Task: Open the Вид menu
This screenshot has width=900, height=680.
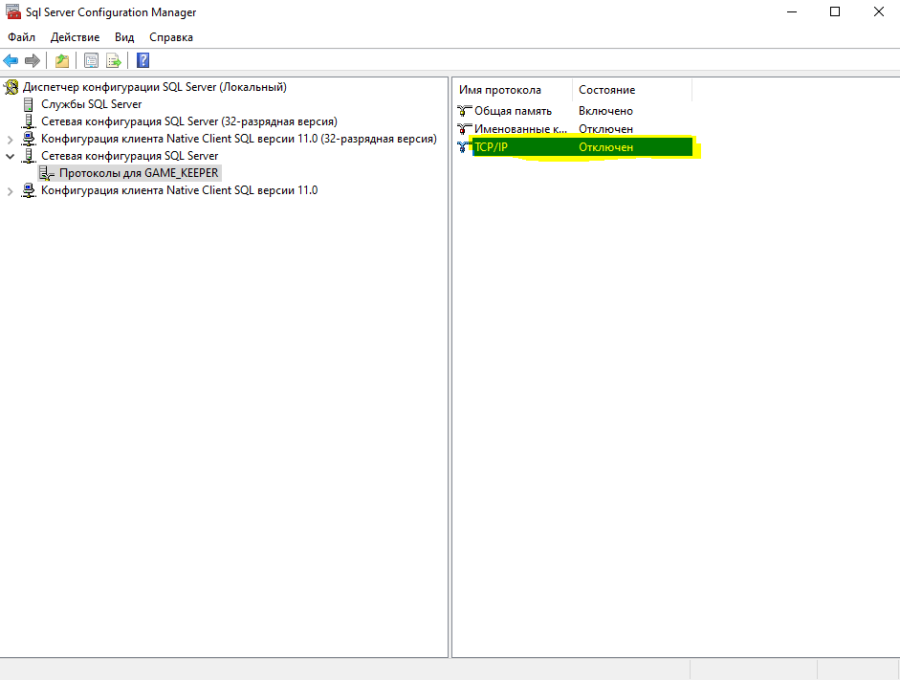Action: [x=124, y=37]
